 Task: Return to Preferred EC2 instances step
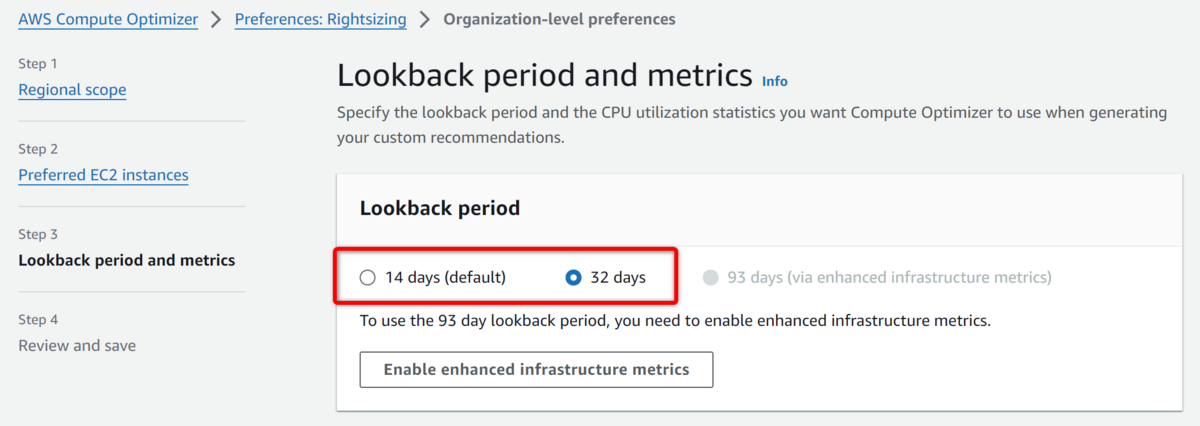[103, 175]
